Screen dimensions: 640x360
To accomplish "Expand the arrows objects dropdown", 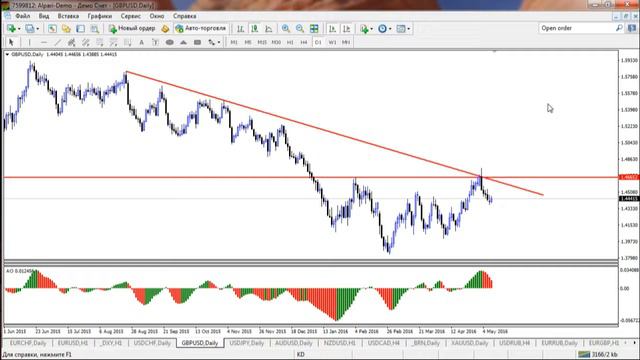I will [x=219, y=42].
